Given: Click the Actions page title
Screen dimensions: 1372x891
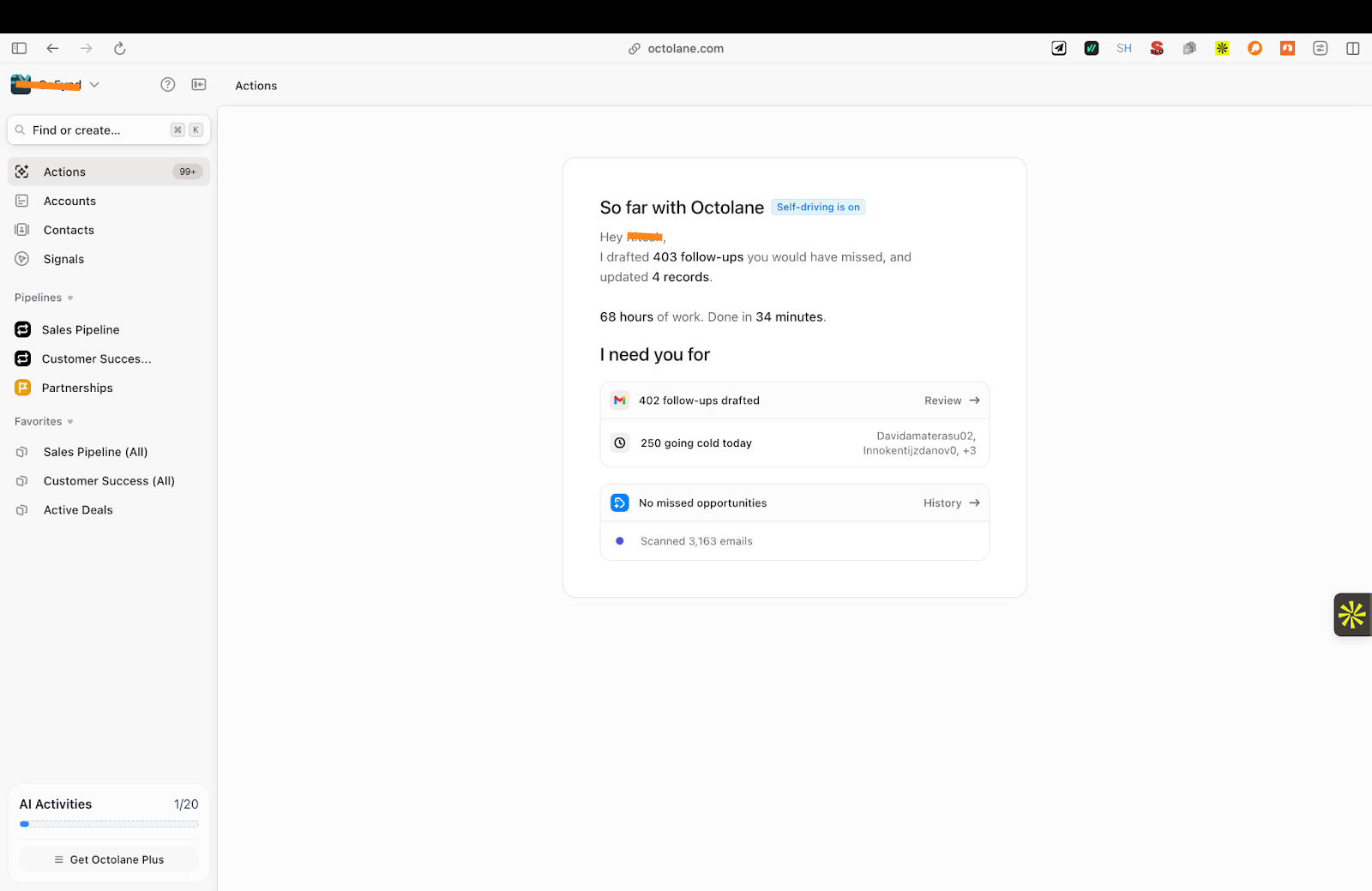Looking at the screenshot, I should 256,86.
